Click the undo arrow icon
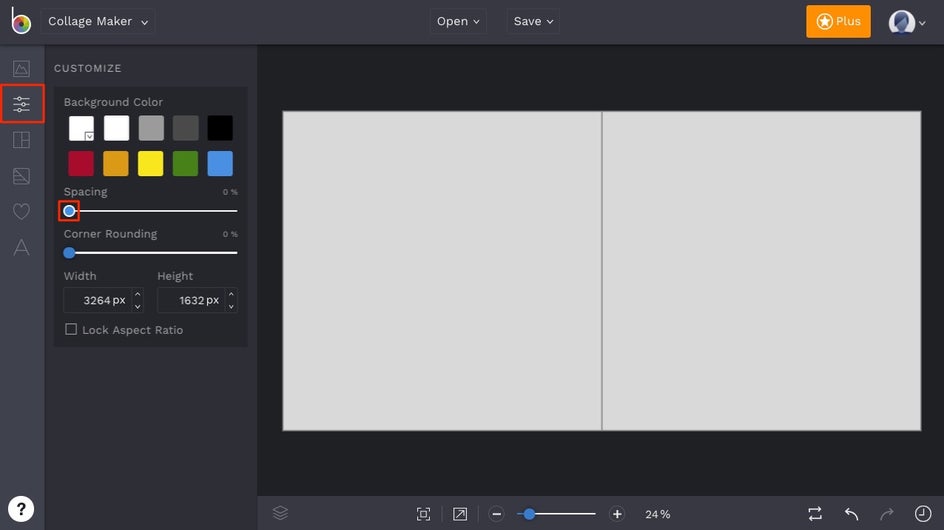Screen dimensions: 944x530 click(851, 514)
